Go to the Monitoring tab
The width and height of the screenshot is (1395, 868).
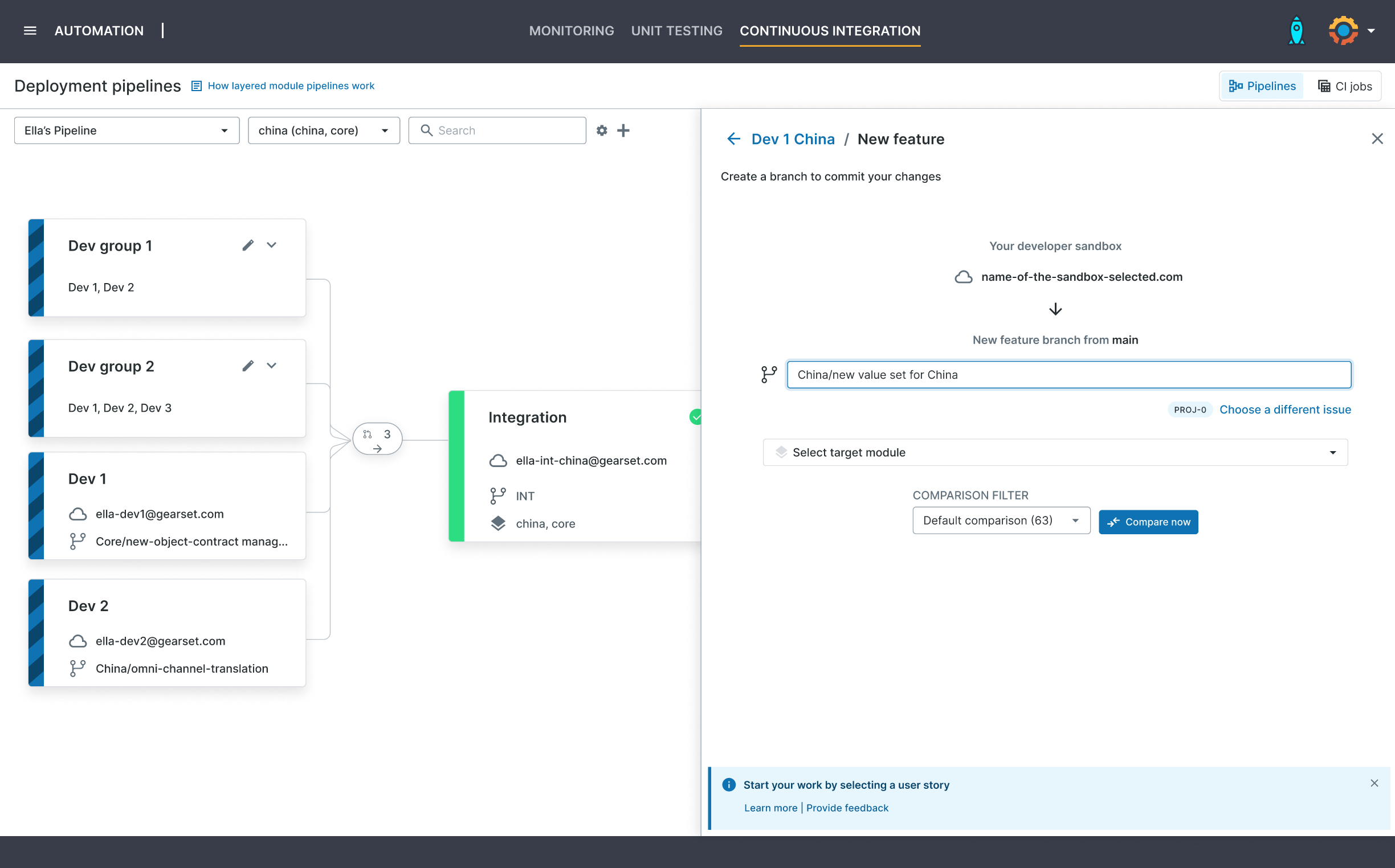click(571, 31)
